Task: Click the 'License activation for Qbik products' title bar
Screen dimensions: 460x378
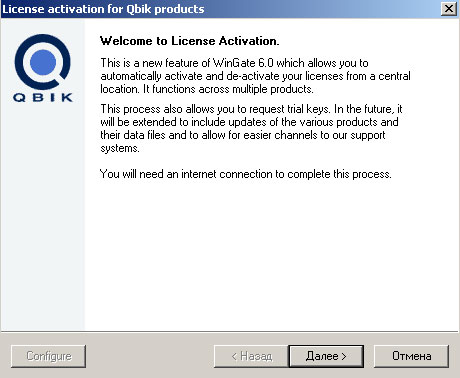Action: pos(230,9)
